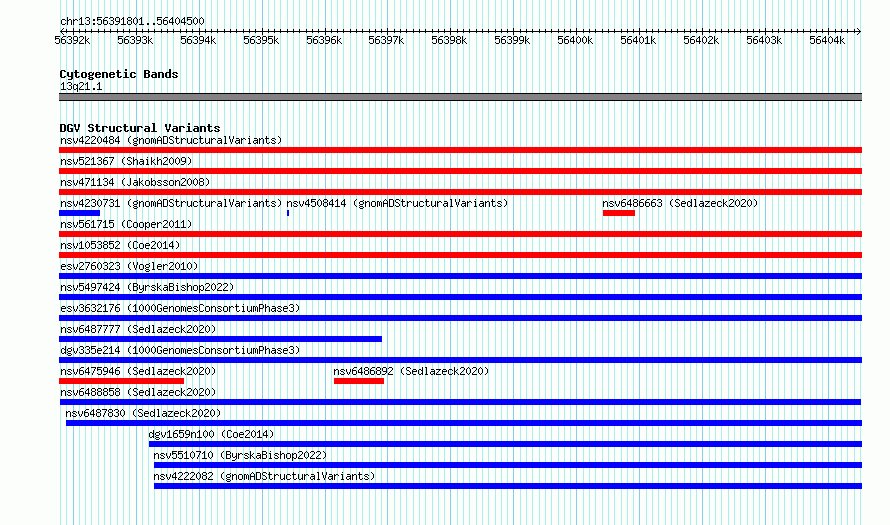Click the 56404k ruler tick
Image resolution: width=890 pixels, height=525 pixels.
pyautogui.click(x=828, y=40)
